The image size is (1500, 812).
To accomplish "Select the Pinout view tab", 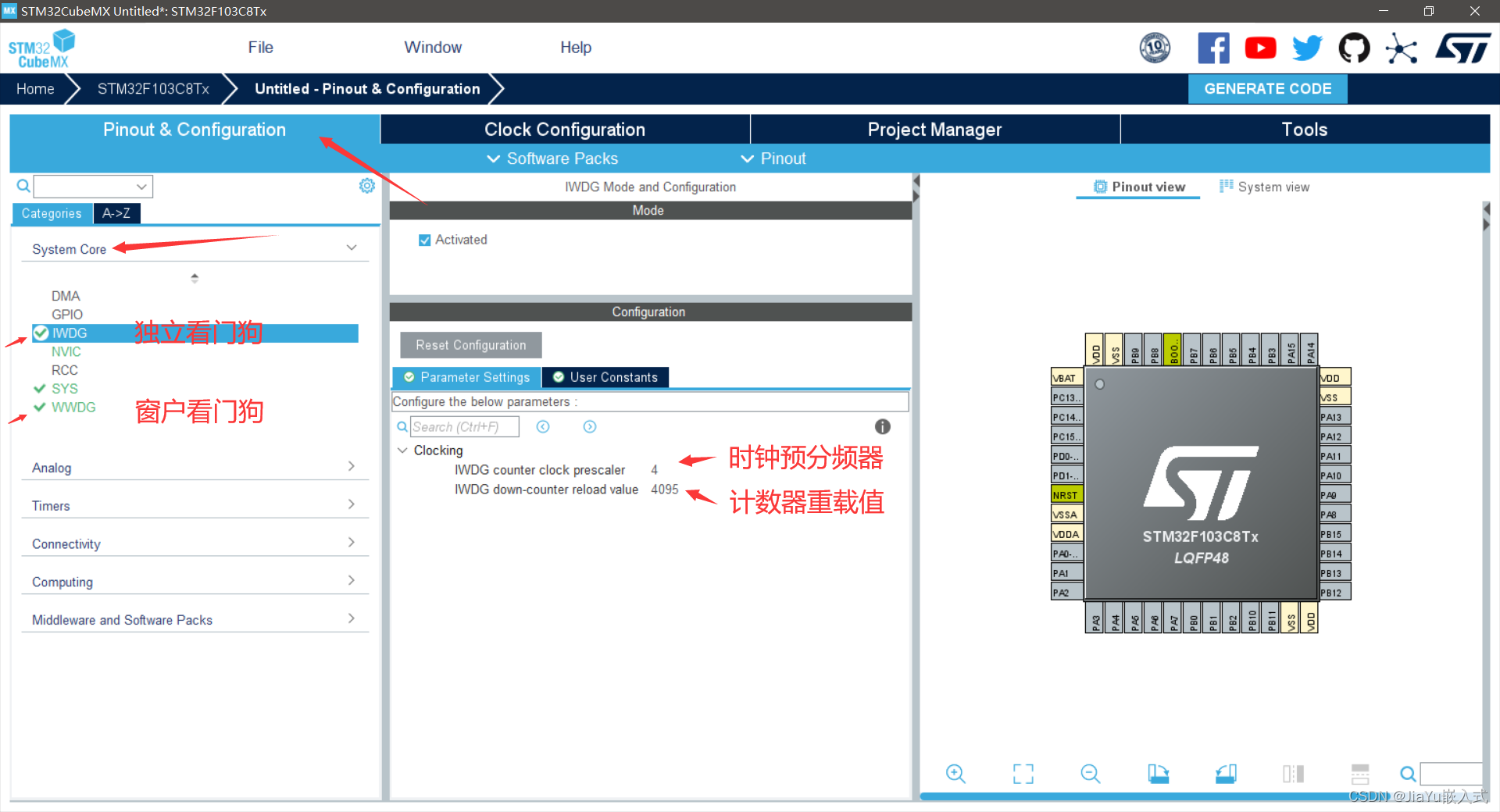I will tap(1138, 187).
